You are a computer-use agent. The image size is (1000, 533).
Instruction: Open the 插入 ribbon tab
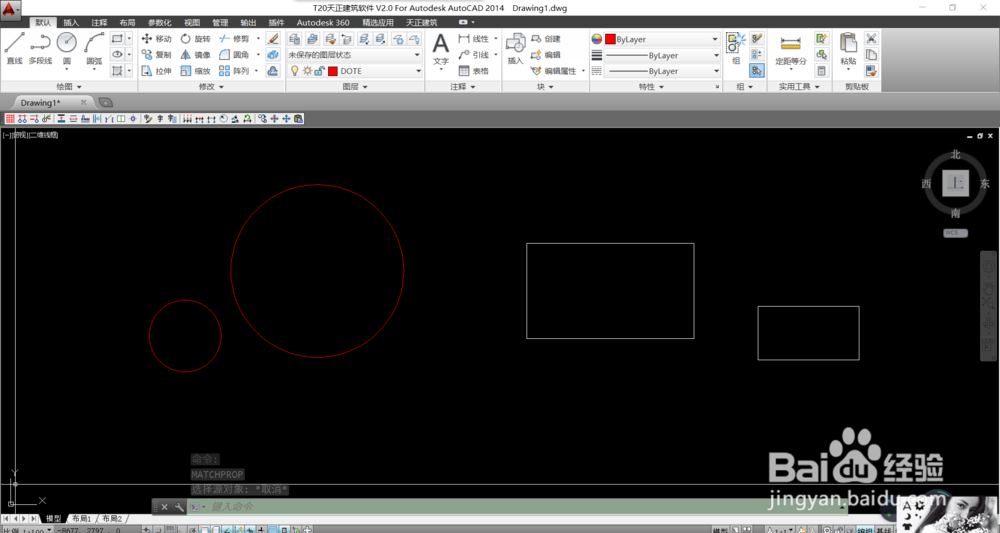[71, 22]
